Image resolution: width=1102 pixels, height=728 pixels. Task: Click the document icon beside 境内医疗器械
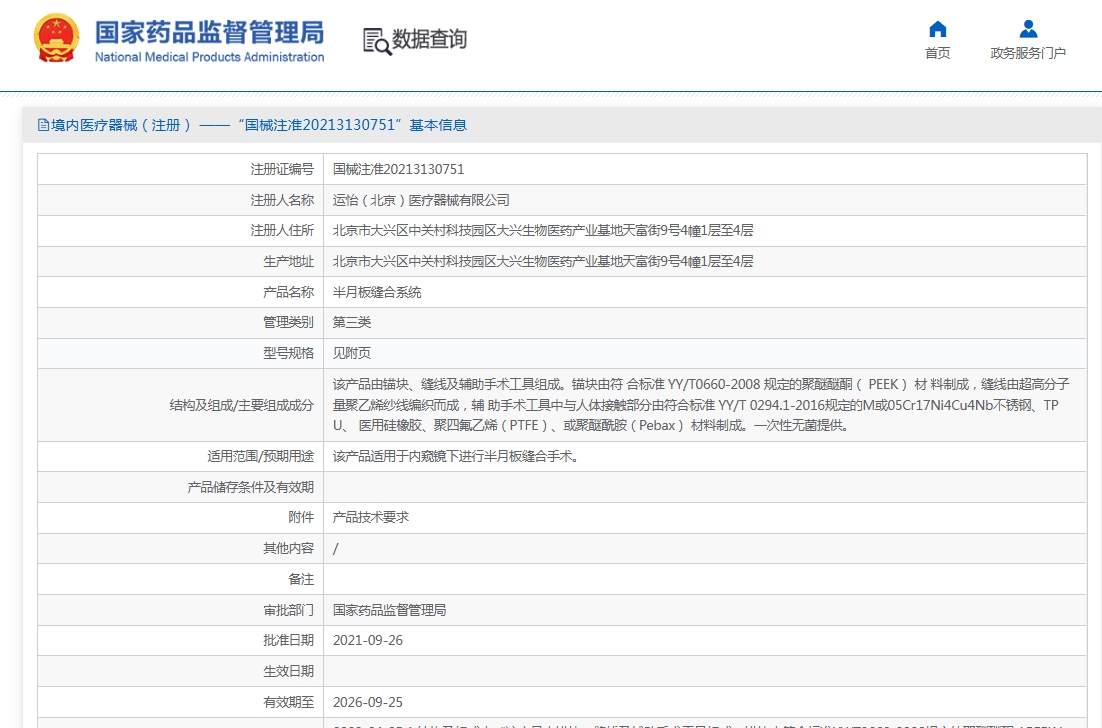point(43,125)
